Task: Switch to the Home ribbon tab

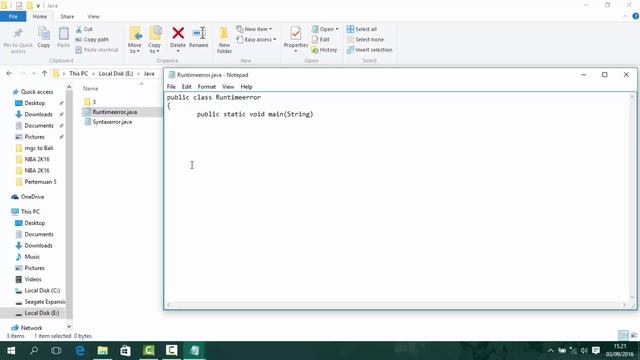Action: (x=40, y=16)
